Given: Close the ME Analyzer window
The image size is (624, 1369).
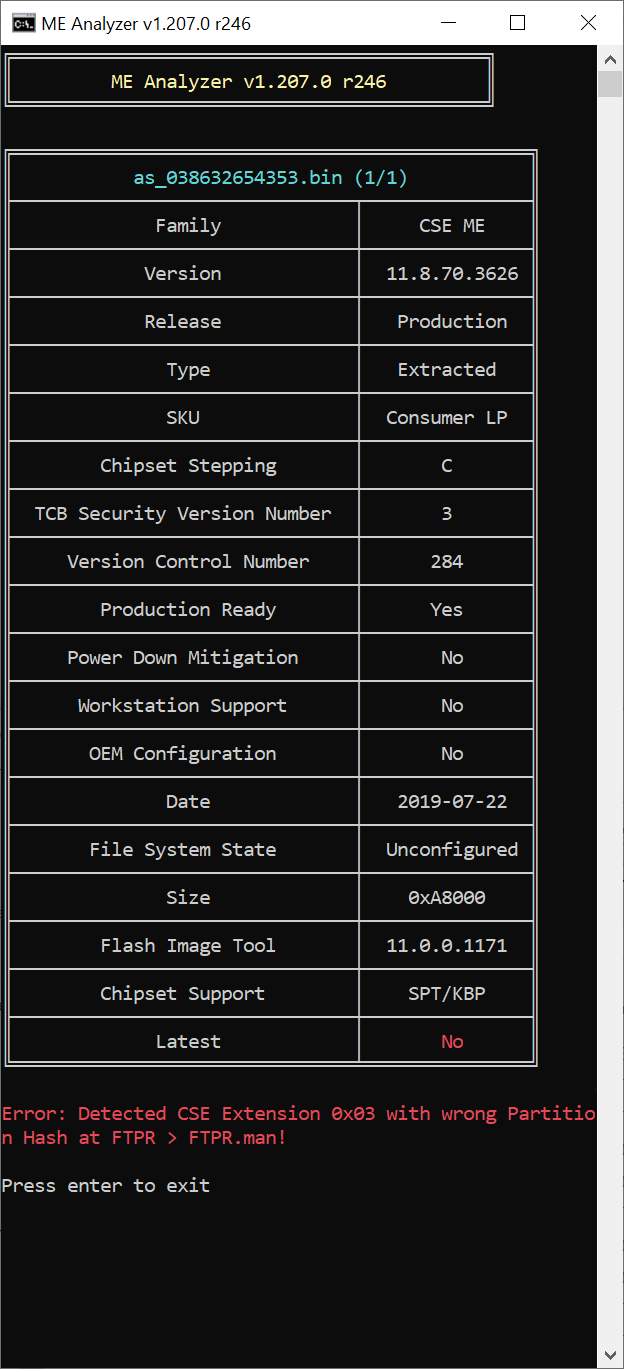Looking at the screenshot, I should point(588,23).
